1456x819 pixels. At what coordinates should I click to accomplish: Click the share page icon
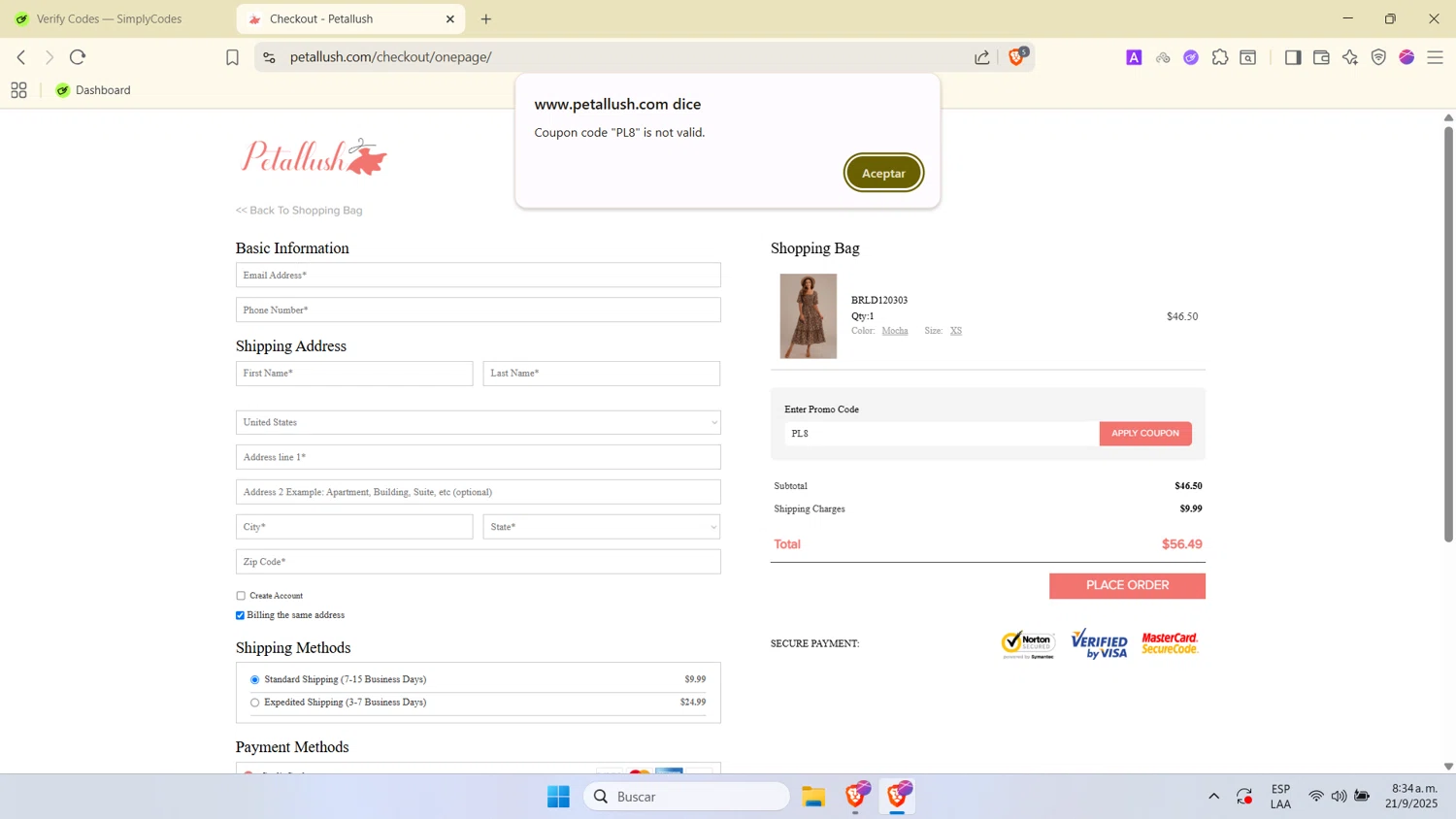tap(982, 57)
